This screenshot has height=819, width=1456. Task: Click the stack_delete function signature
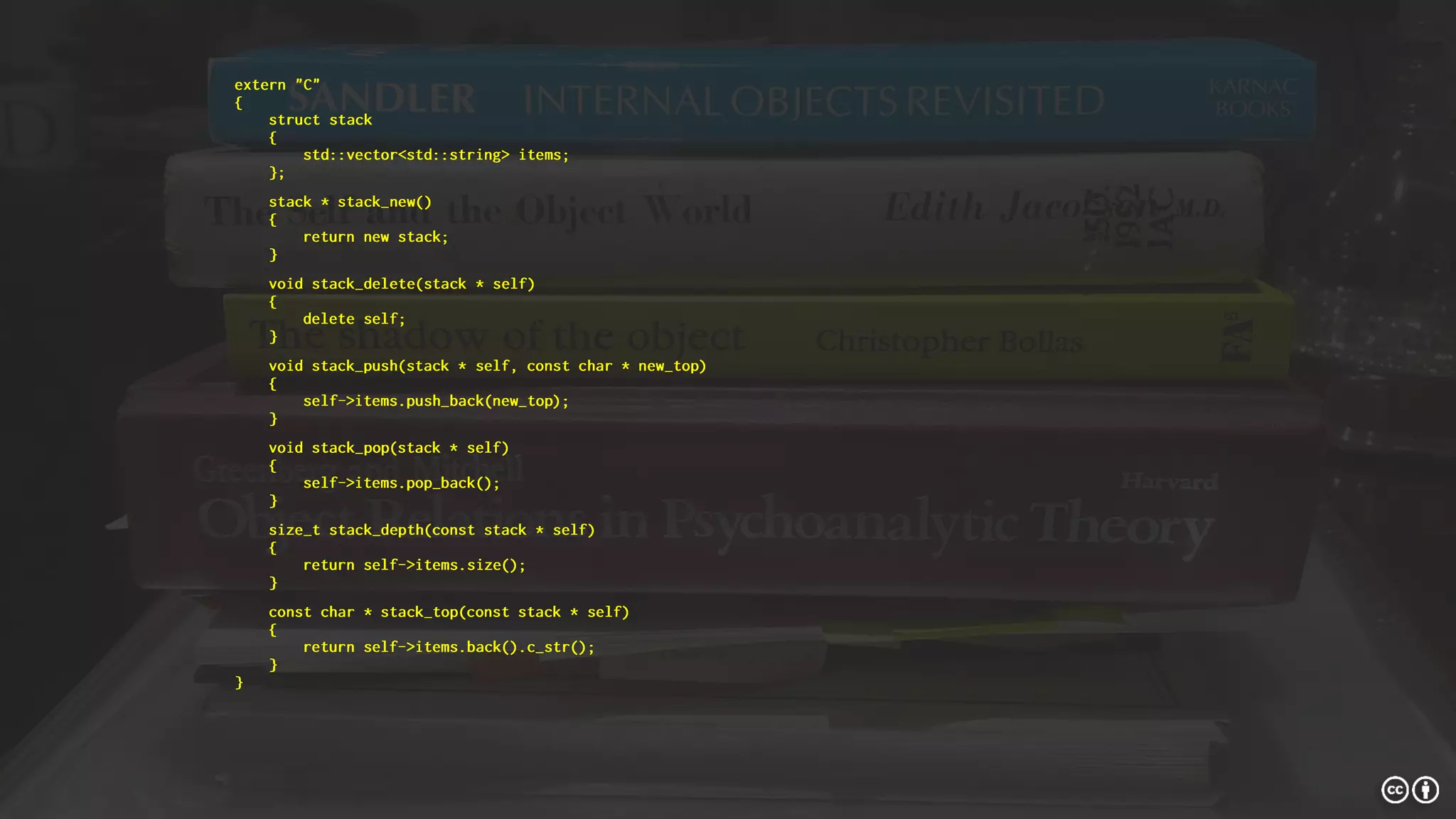point(401,284)
